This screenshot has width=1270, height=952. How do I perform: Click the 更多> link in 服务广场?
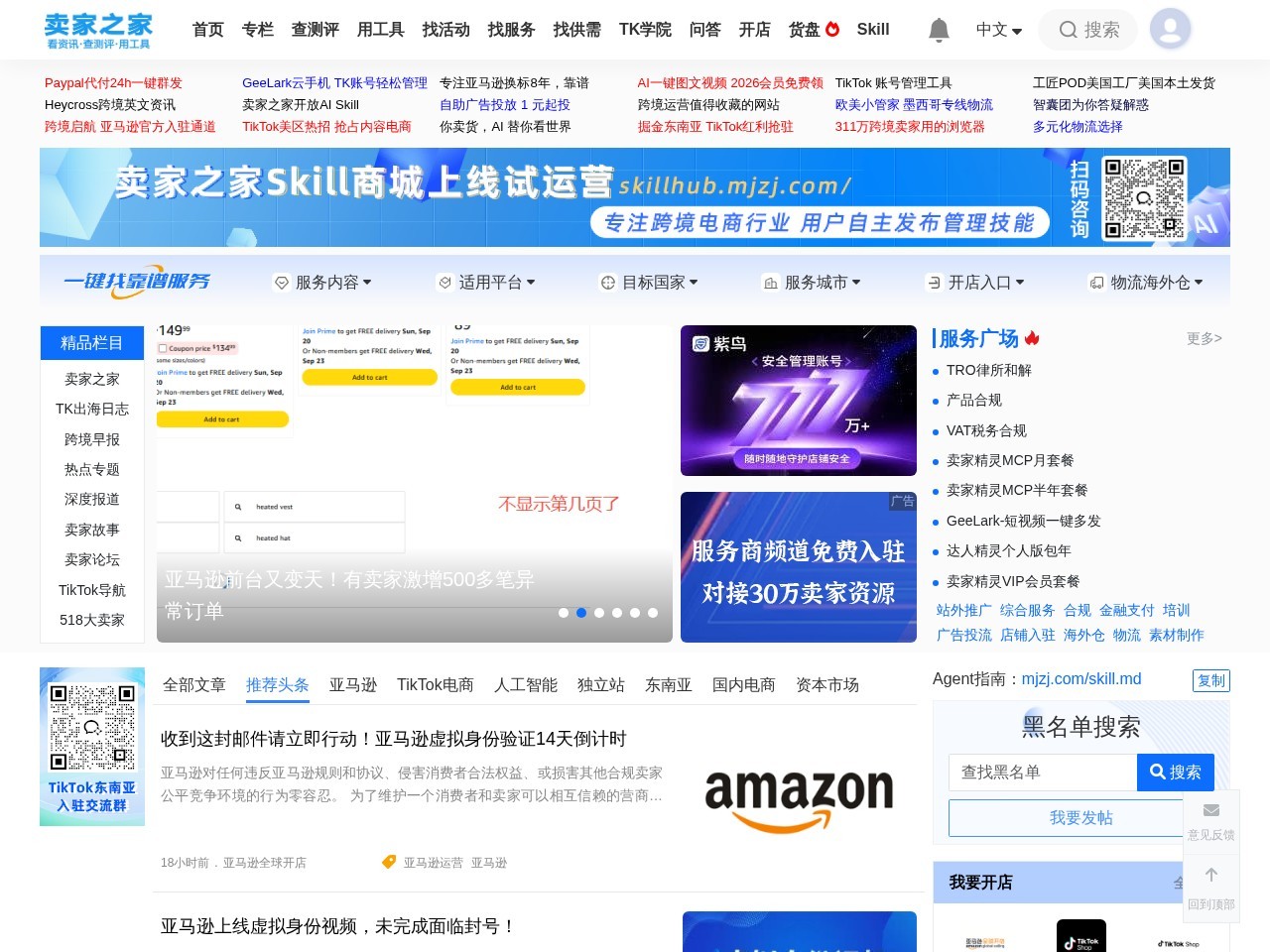pos(1205,338)
